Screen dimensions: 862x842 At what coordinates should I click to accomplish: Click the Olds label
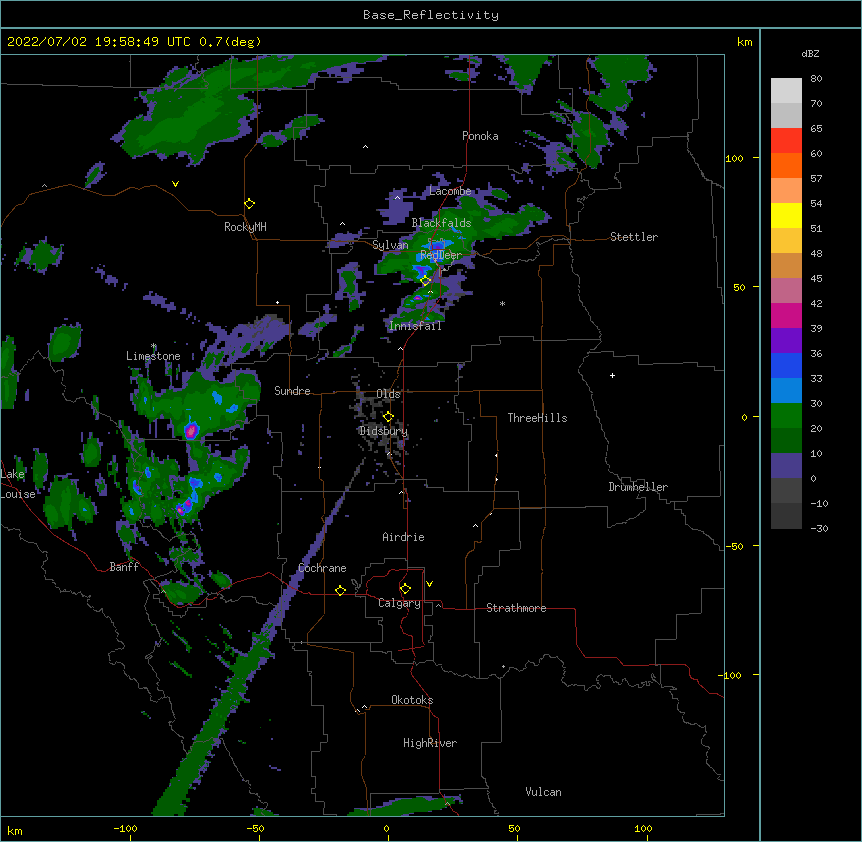click(x=388, y=394)
